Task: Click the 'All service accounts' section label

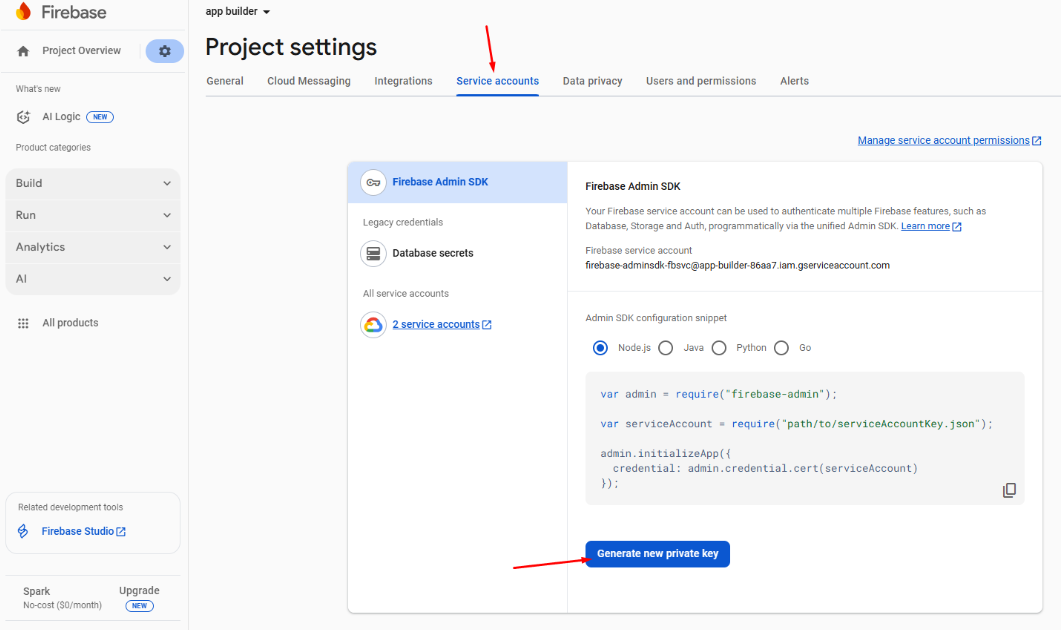Action: [405, 294]
